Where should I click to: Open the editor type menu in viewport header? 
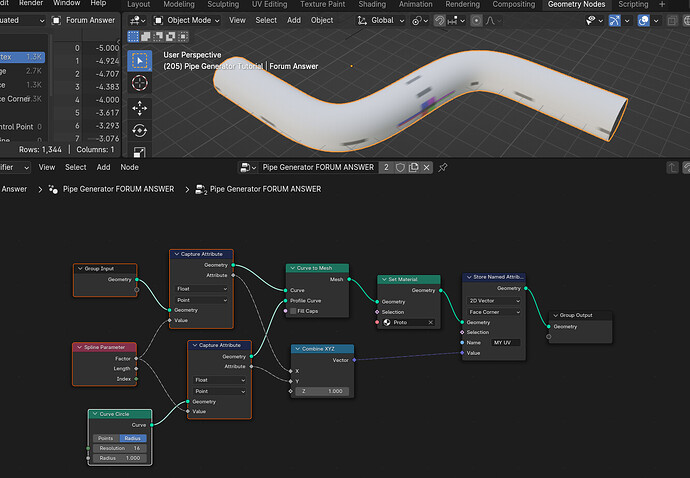[x=138, y=20]
